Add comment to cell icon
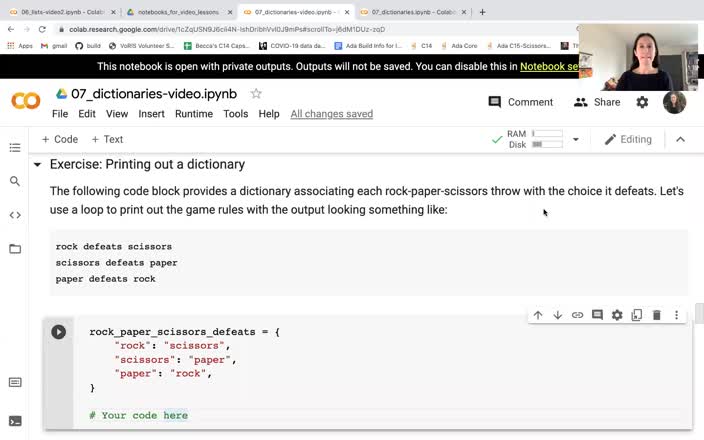Image resolution: width=704 pixels, height=440 pixels. [597, 315]
